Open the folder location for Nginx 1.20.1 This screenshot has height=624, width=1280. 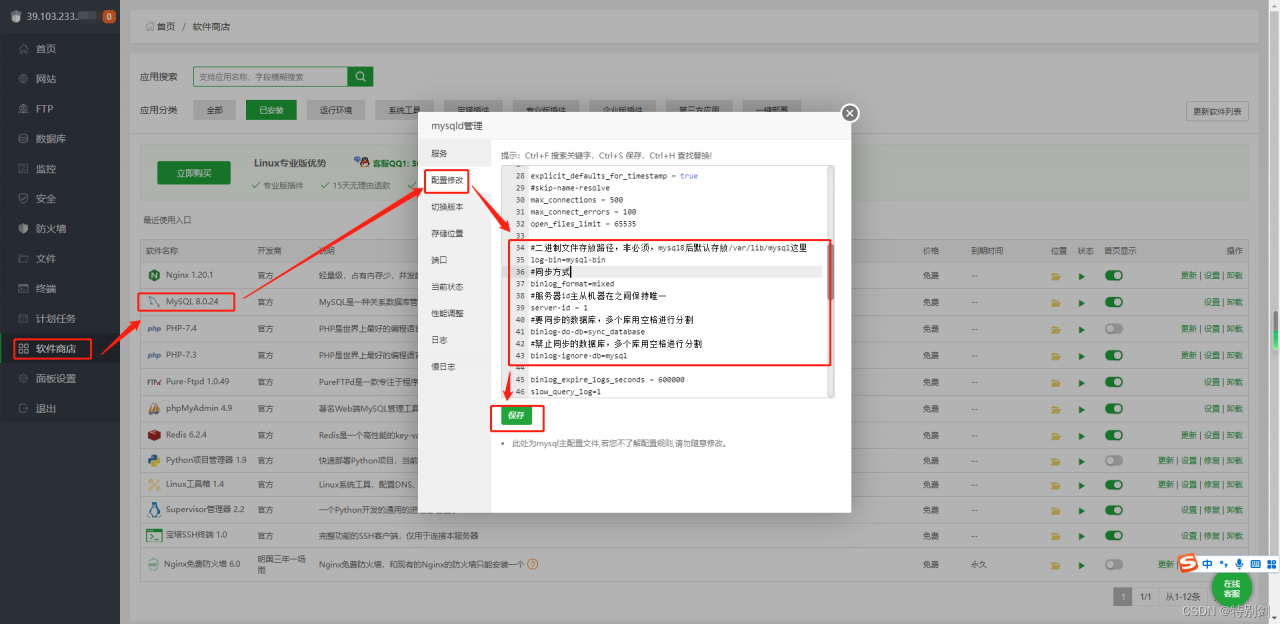click(1057, 275)
